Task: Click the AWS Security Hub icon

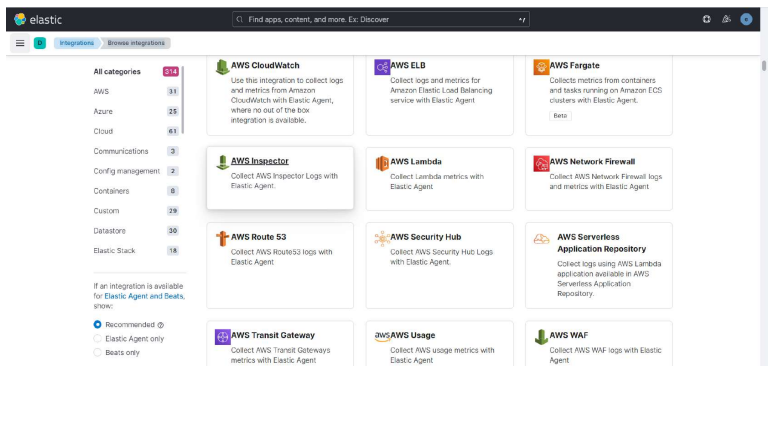Action: pos(382,238)
